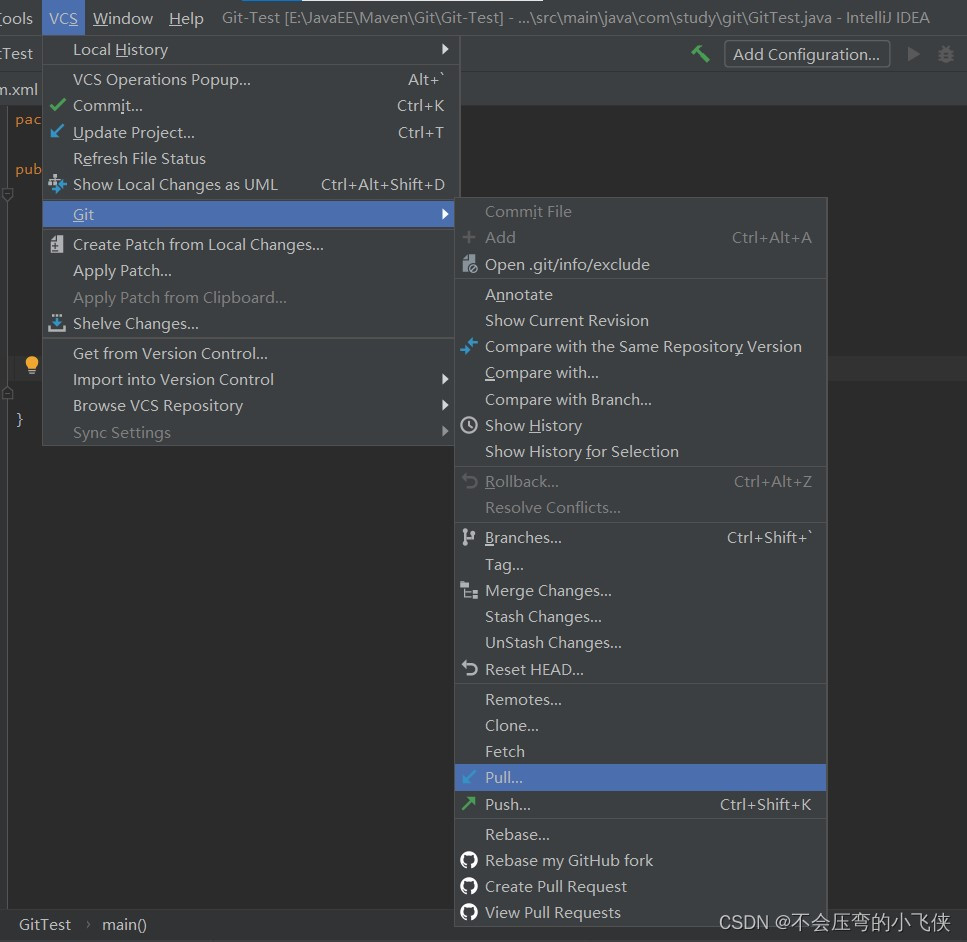
Task: Select Compare with Branch entry
Action: coord(641,399)
